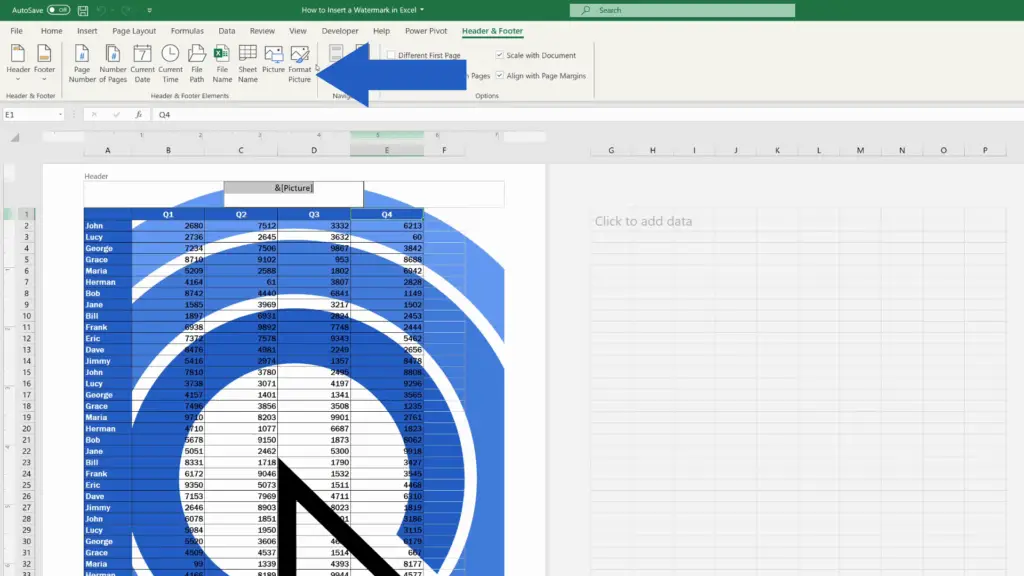This screenshot has height=576, width=1024.
Task: Insert the File Name element
Action: point(222,63)
